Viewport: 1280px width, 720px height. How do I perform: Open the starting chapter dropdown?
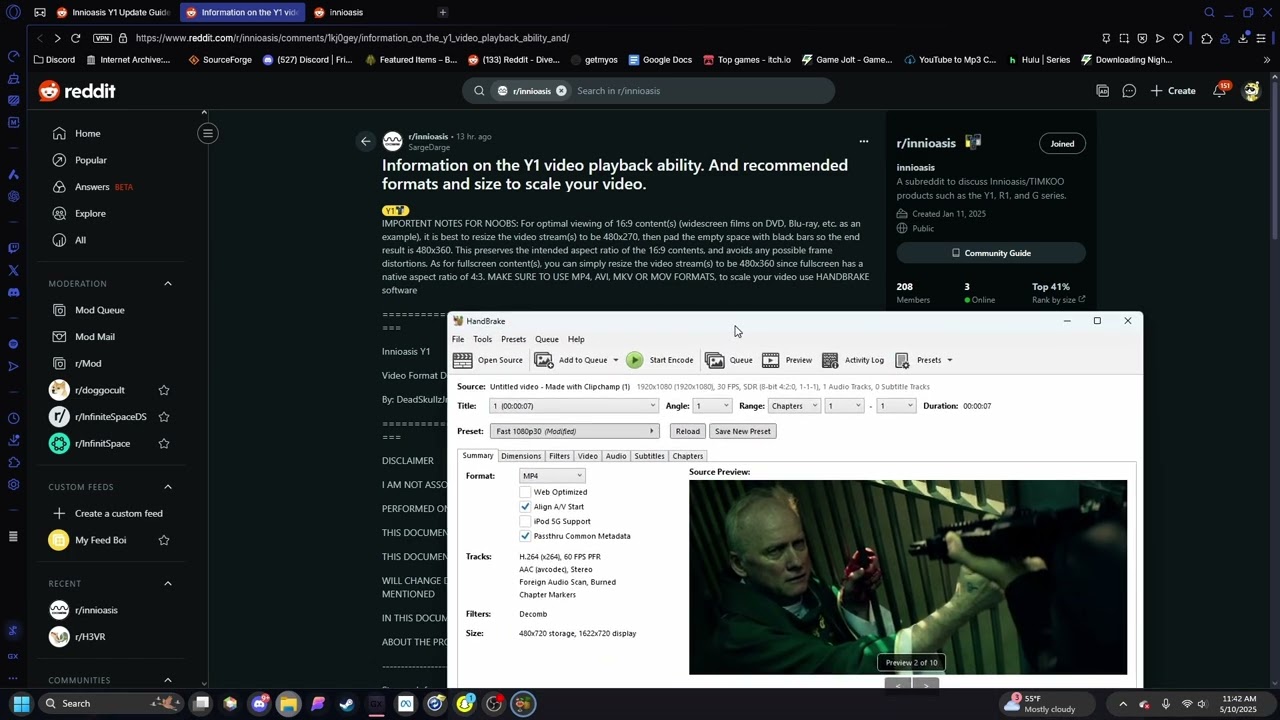pos(844,406)
